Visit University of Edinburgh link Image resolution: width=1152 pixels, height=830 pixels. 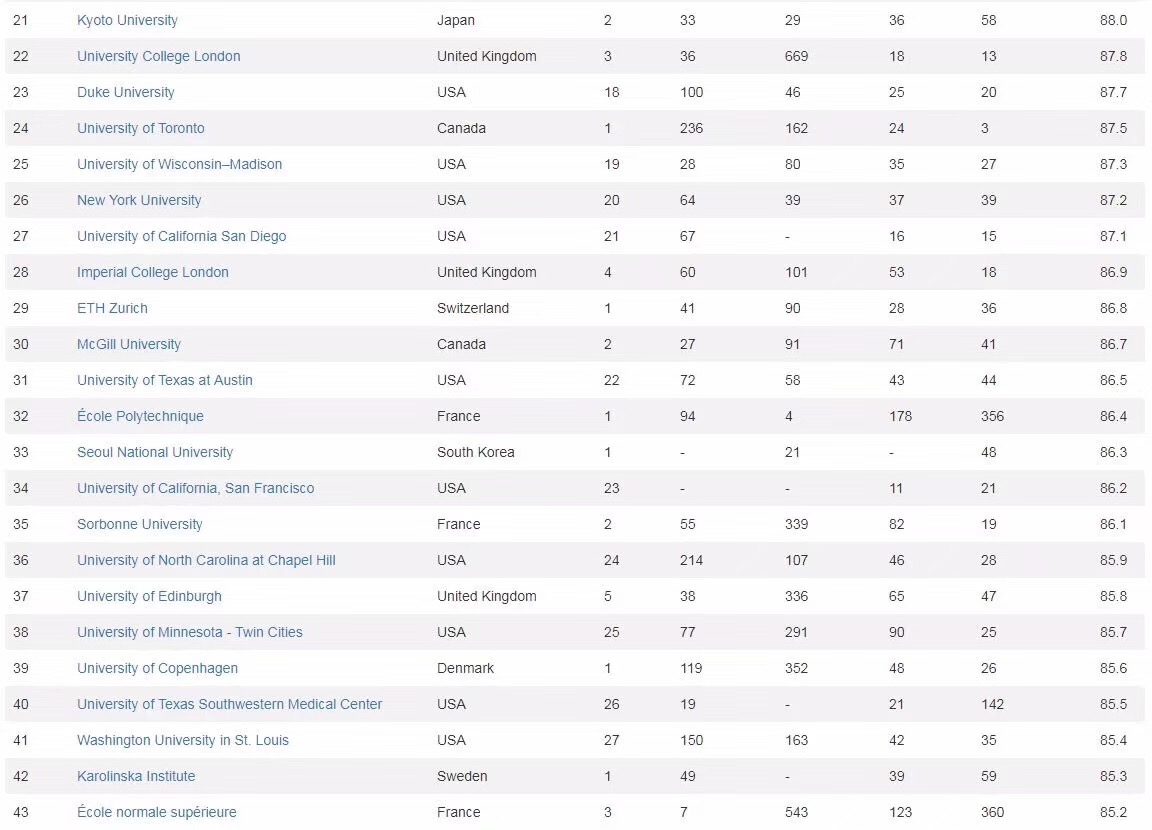(149, 596)
